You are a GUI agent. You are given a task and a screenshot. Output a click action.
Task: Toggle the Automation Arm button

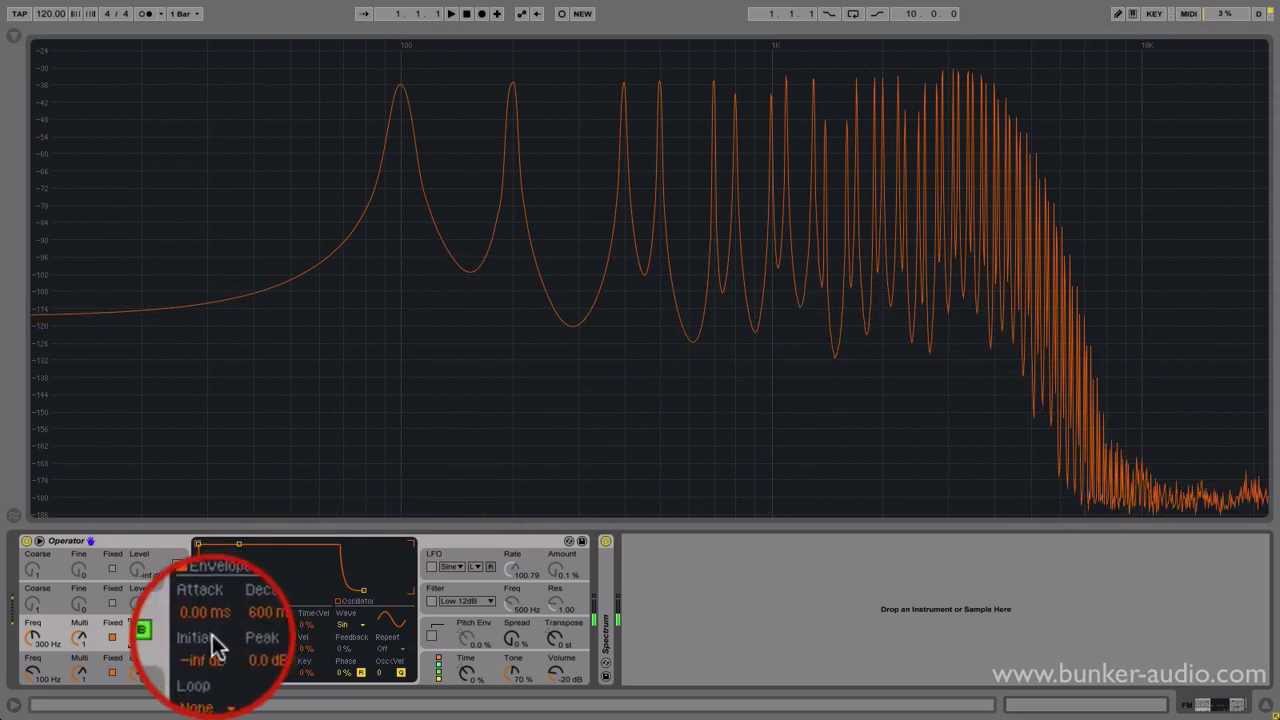click(521, 14)
